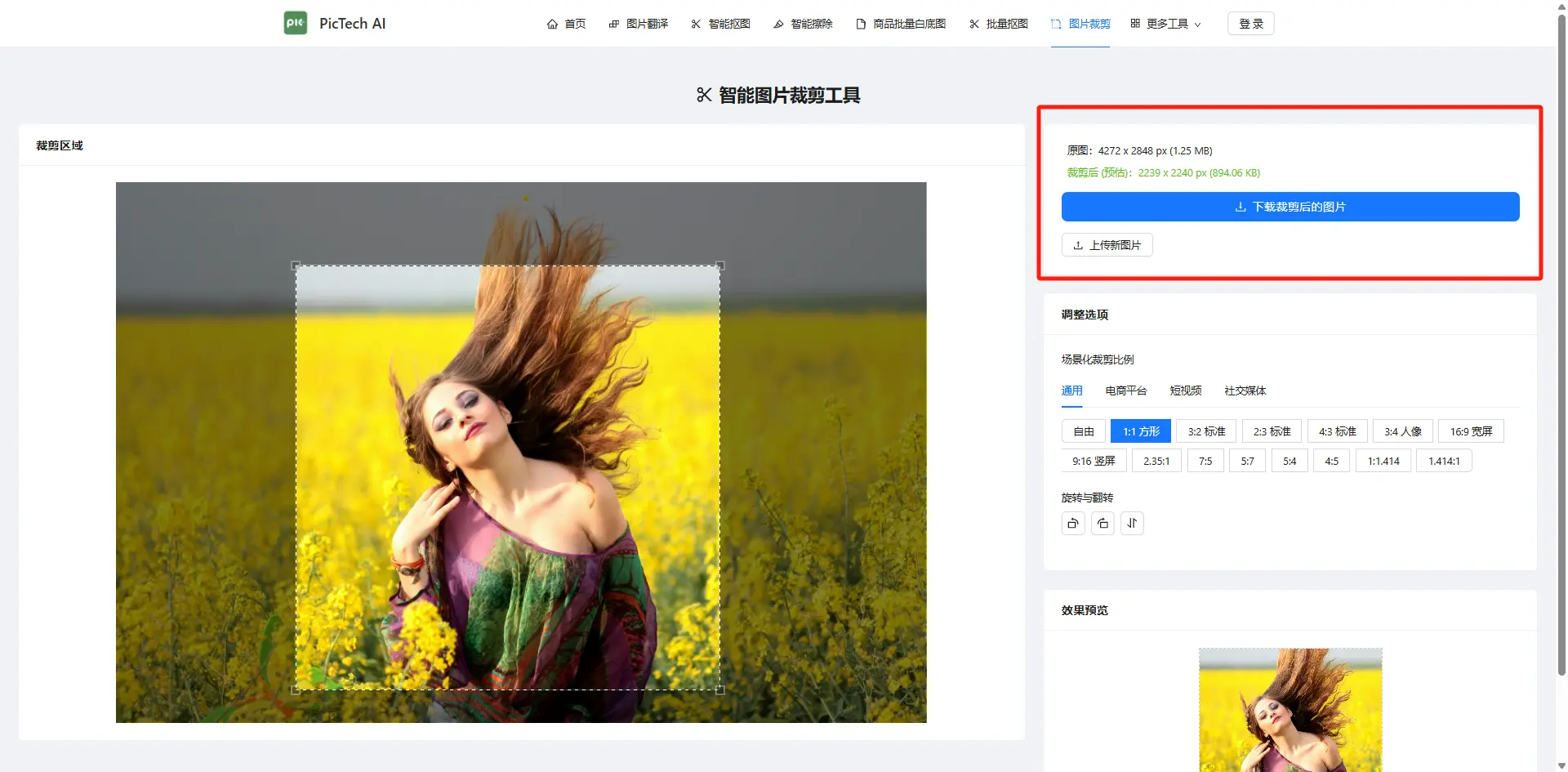Open 商品批量白底图 via document icon
The width and height of the screenshot is (1568, 772).
coord(859,24)
